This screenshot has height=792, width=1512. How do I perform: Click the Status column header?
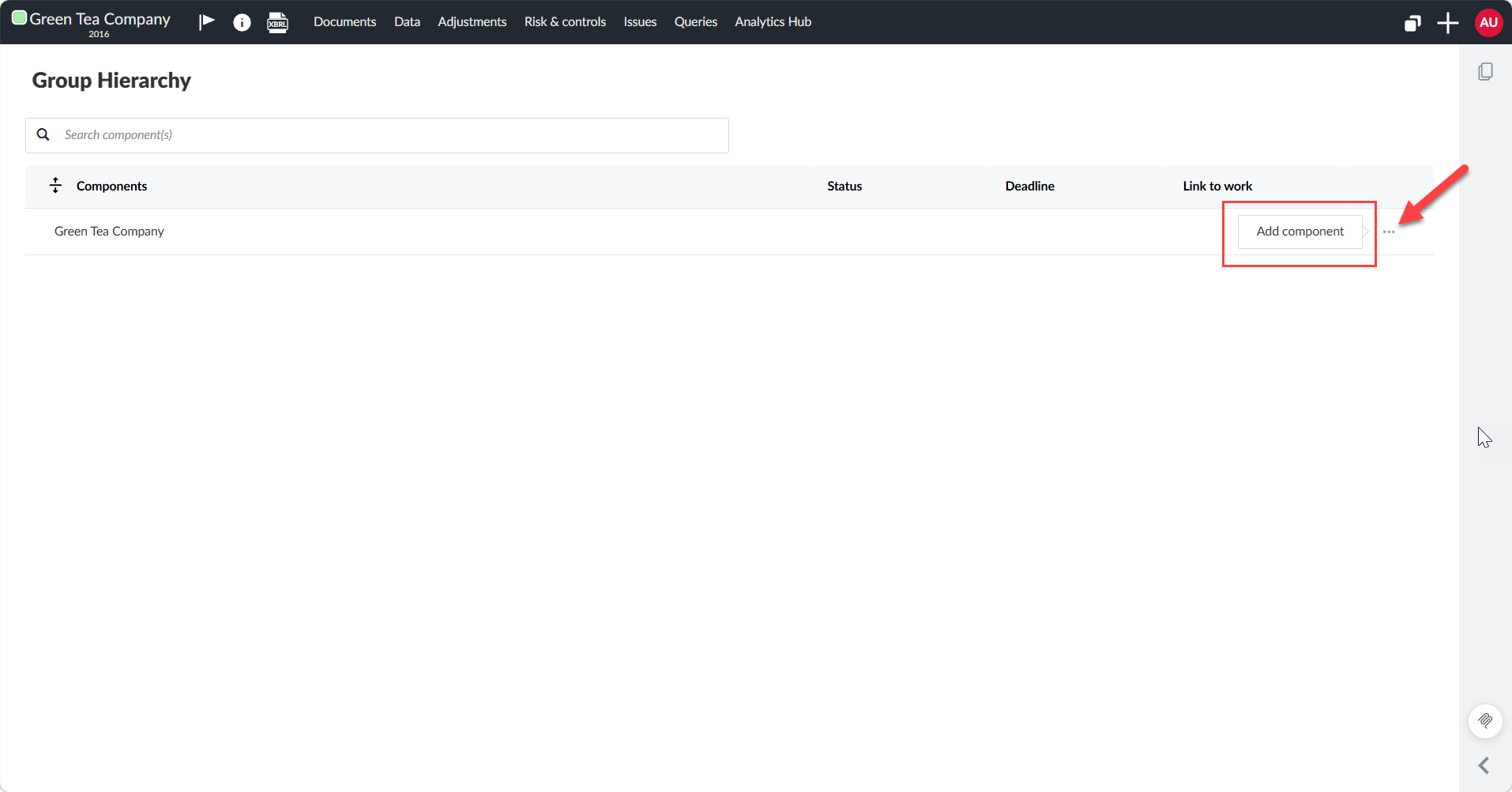[x=844, y=186]
